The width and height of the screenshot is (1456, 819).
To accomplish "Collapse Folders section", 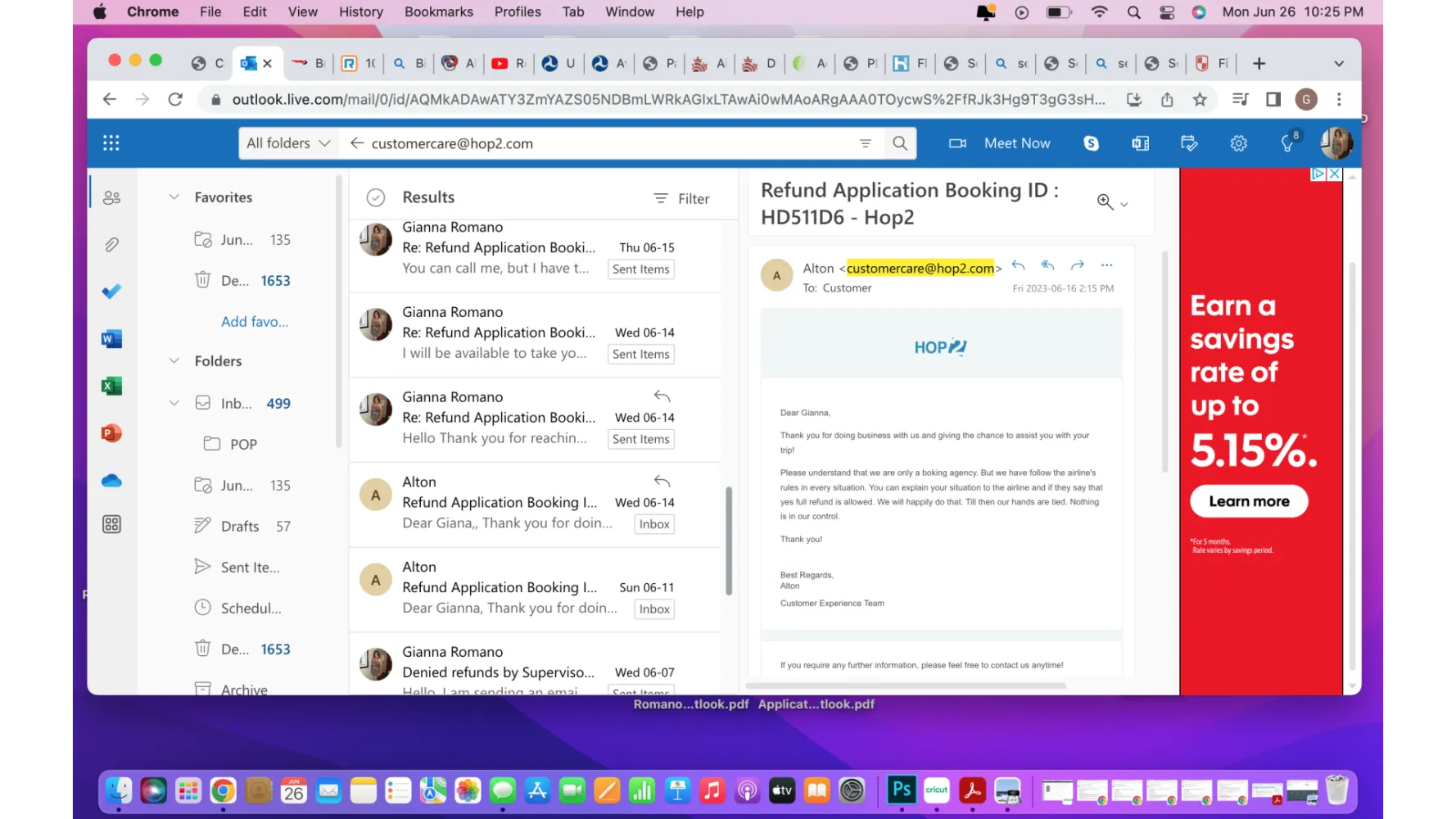I will click(174, 361).
